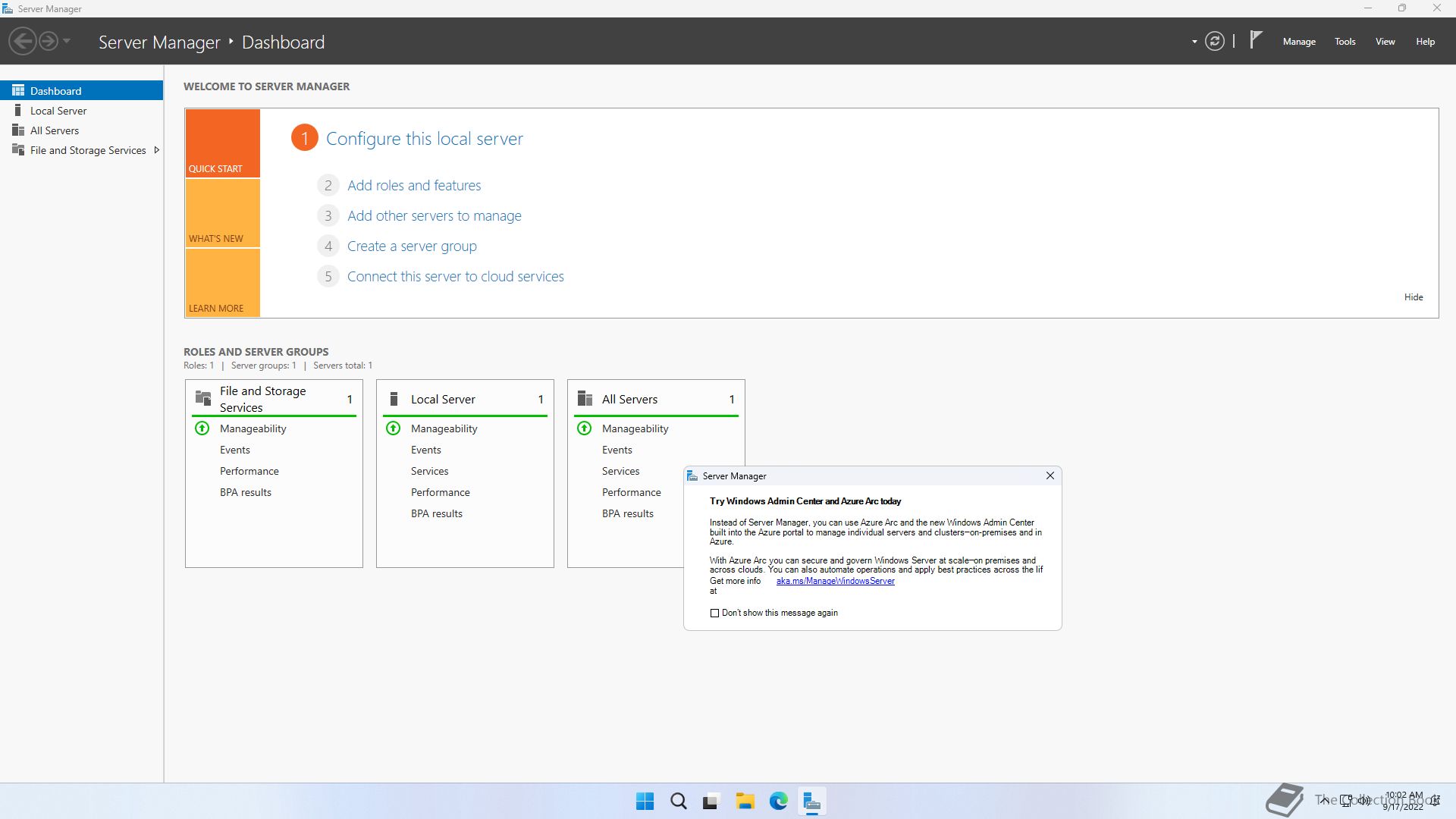Open aka.ms/ManageWindowsServer link
The width and height of the screenshot is (1456, 819).
pyautogui.click(x=836, y=581)
